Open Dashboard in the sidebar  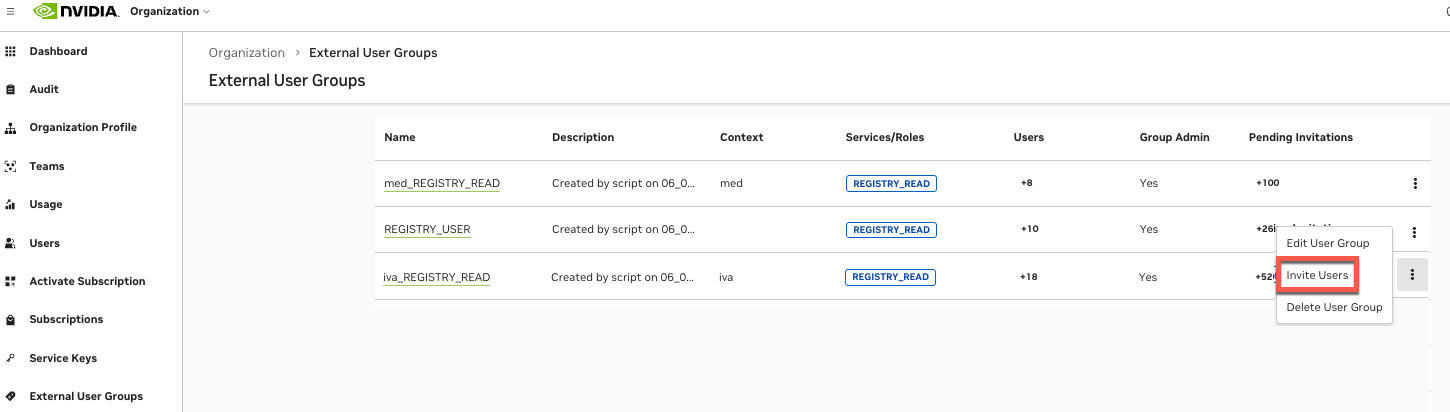58,51
